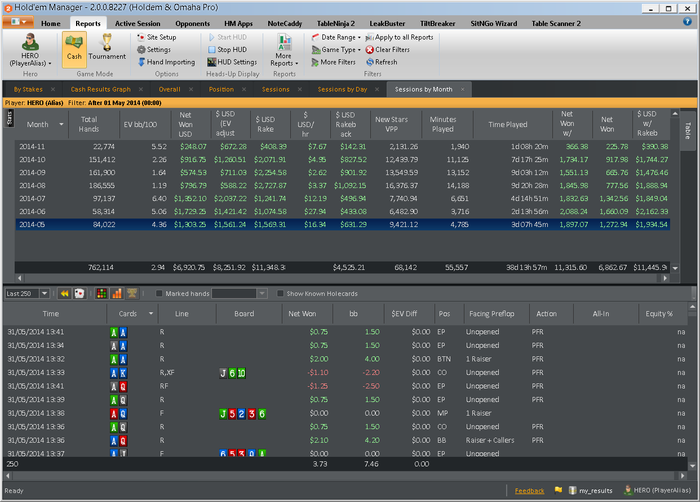Open the Stats side panel tab
Image resolution: width=700 pixels, height=502 pixels.
tap(9, 118)
